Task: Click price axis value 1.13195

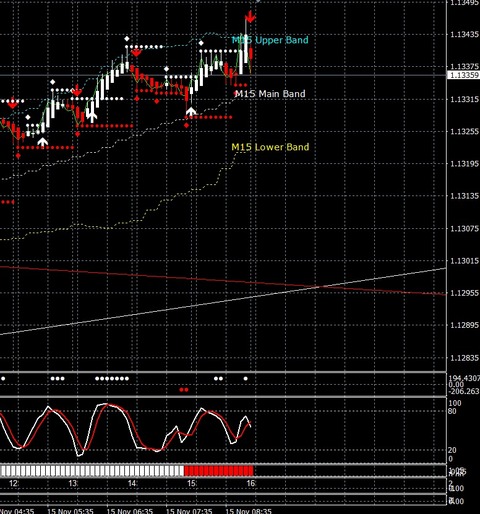Action: [464, 164]
